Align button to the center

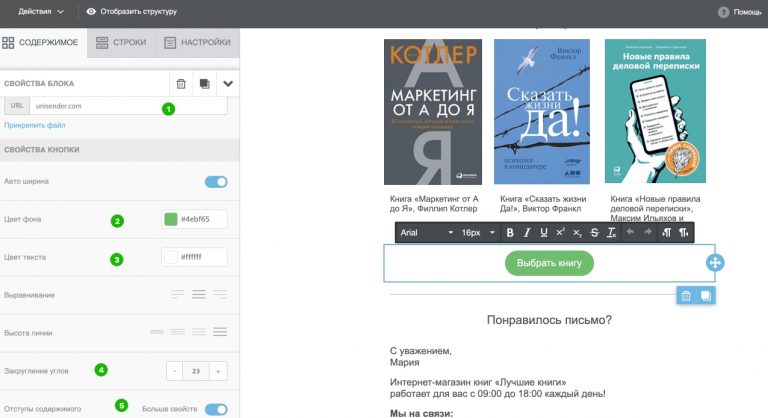pyautogui.click(x=199, y=295)
